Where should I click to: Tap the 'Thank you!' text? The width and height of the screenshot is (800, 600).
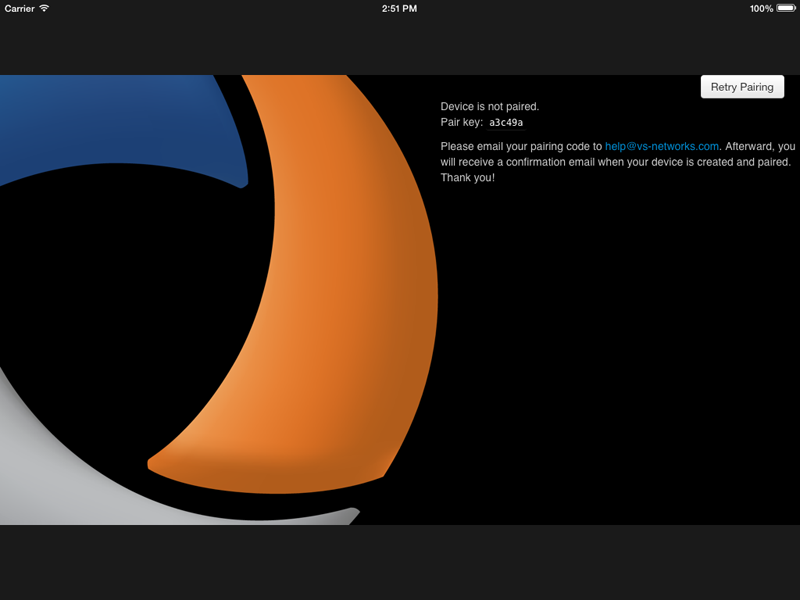467,178
